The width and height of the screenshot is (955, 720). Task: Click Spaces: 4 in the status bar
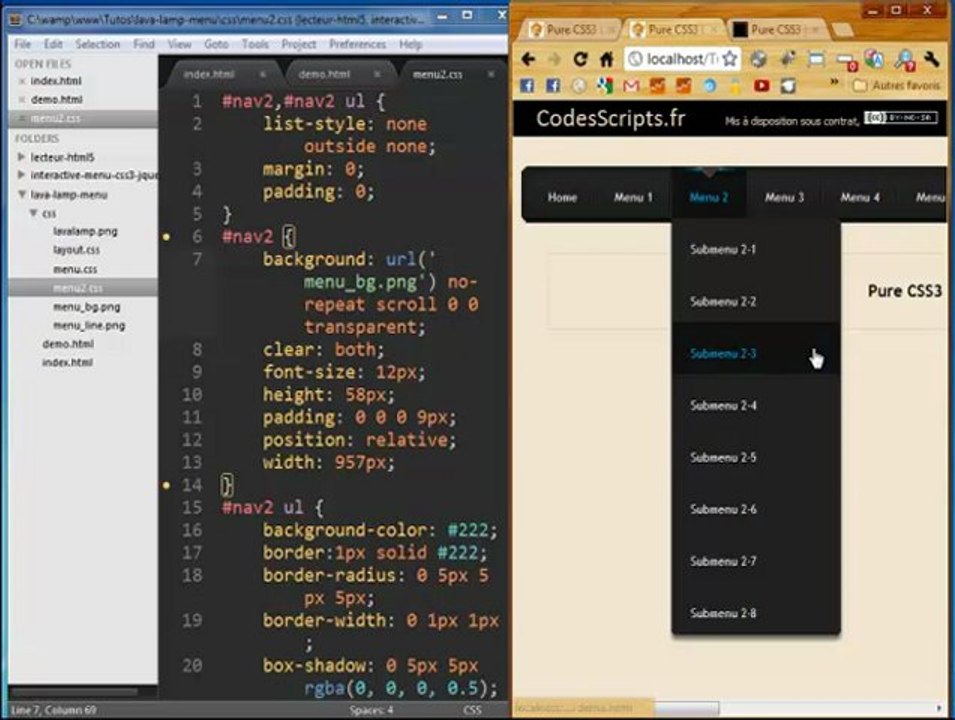[x=371, y=710]
